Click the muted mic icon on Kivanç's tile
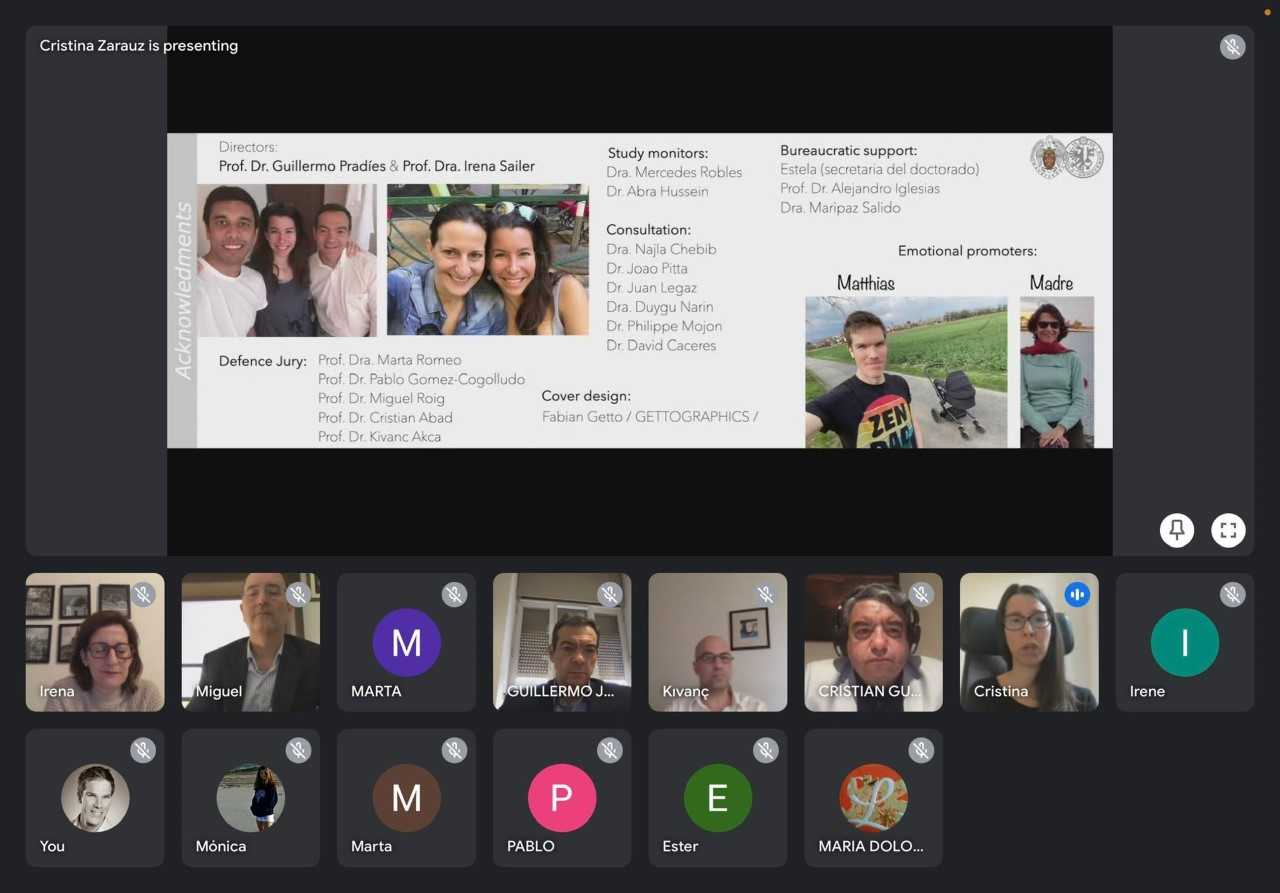This screenshot has width=1280, height=893. click(x=765, y=595)
